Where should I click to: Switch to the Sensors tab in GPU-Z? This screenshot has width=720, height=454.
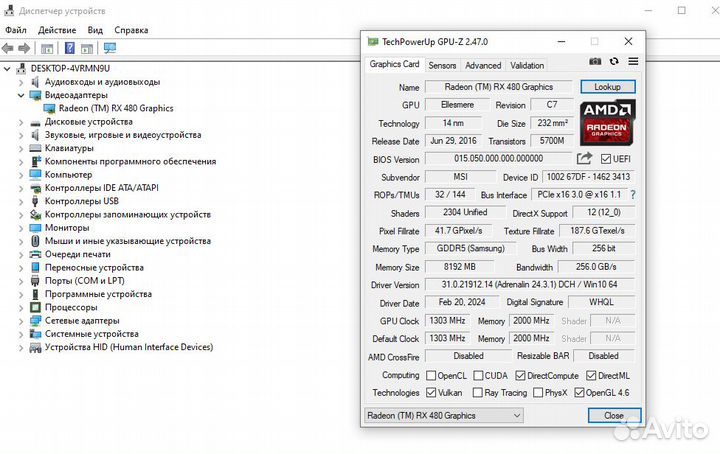[442, 65]
